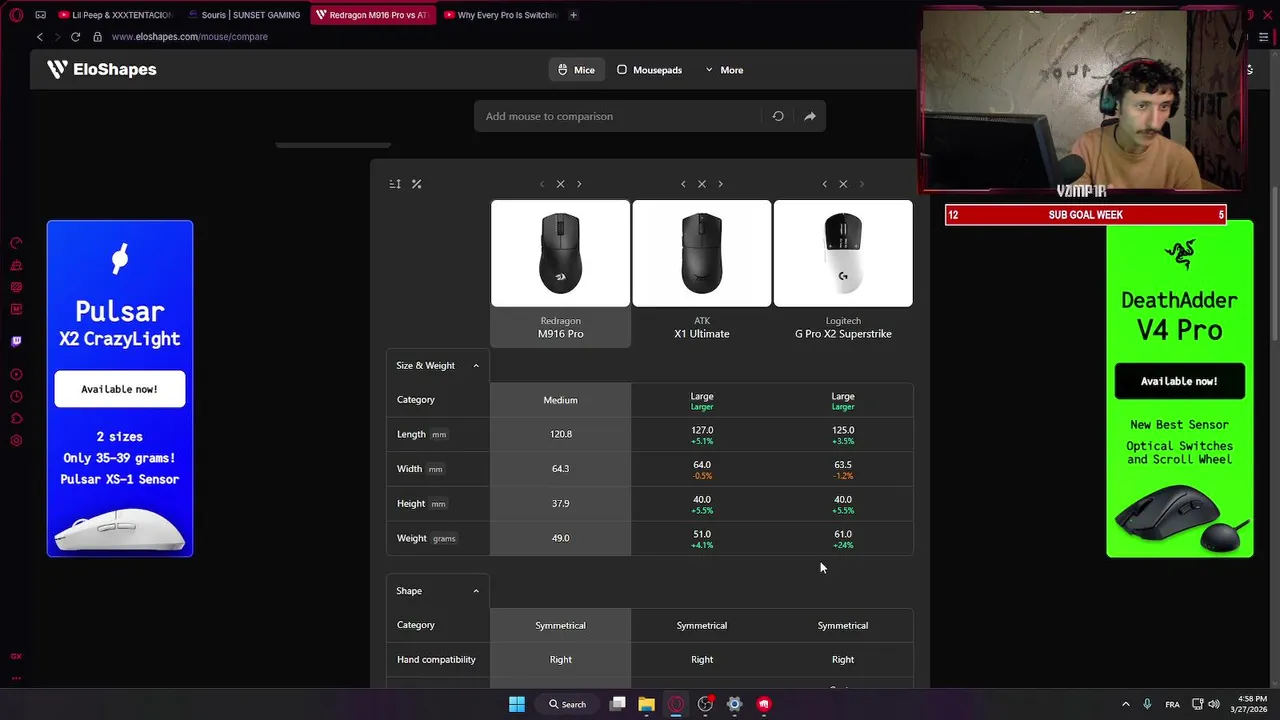1280x720 pixels.
Task: Open the sidebar settings gear icon
Action: click(16, 441)
